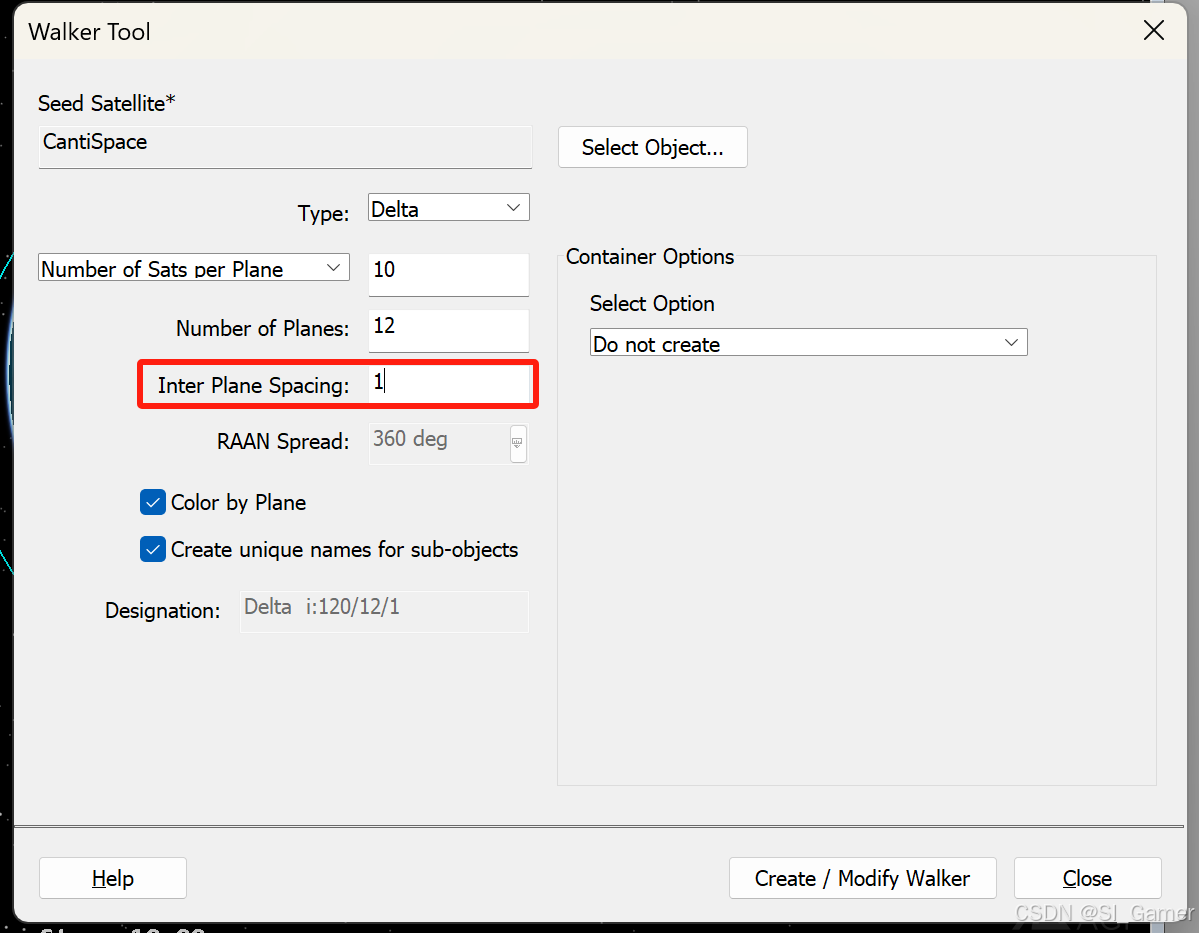The image size is (1199, 933).
Task: Click the Close button at bottom right
Action: (1087, 878)
